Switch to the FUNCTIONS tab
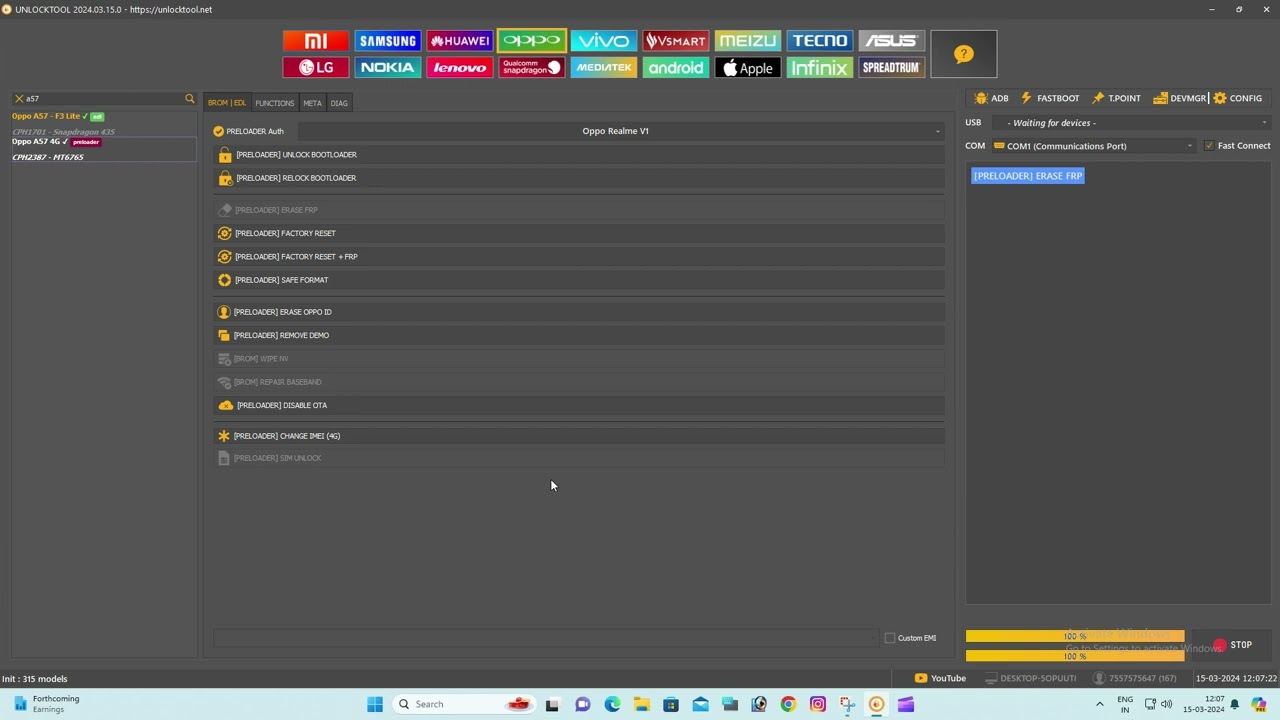Screen dimensions: 1280x720 [x=274, y=103]
